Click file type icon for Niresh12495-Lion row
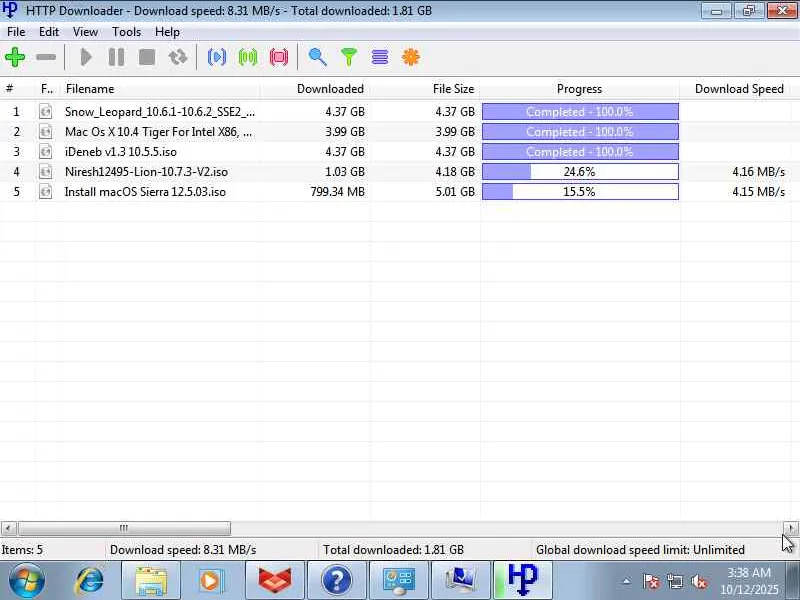Image resolution: width=800 pixels, height=600 pixels. [x=45, y=171]
